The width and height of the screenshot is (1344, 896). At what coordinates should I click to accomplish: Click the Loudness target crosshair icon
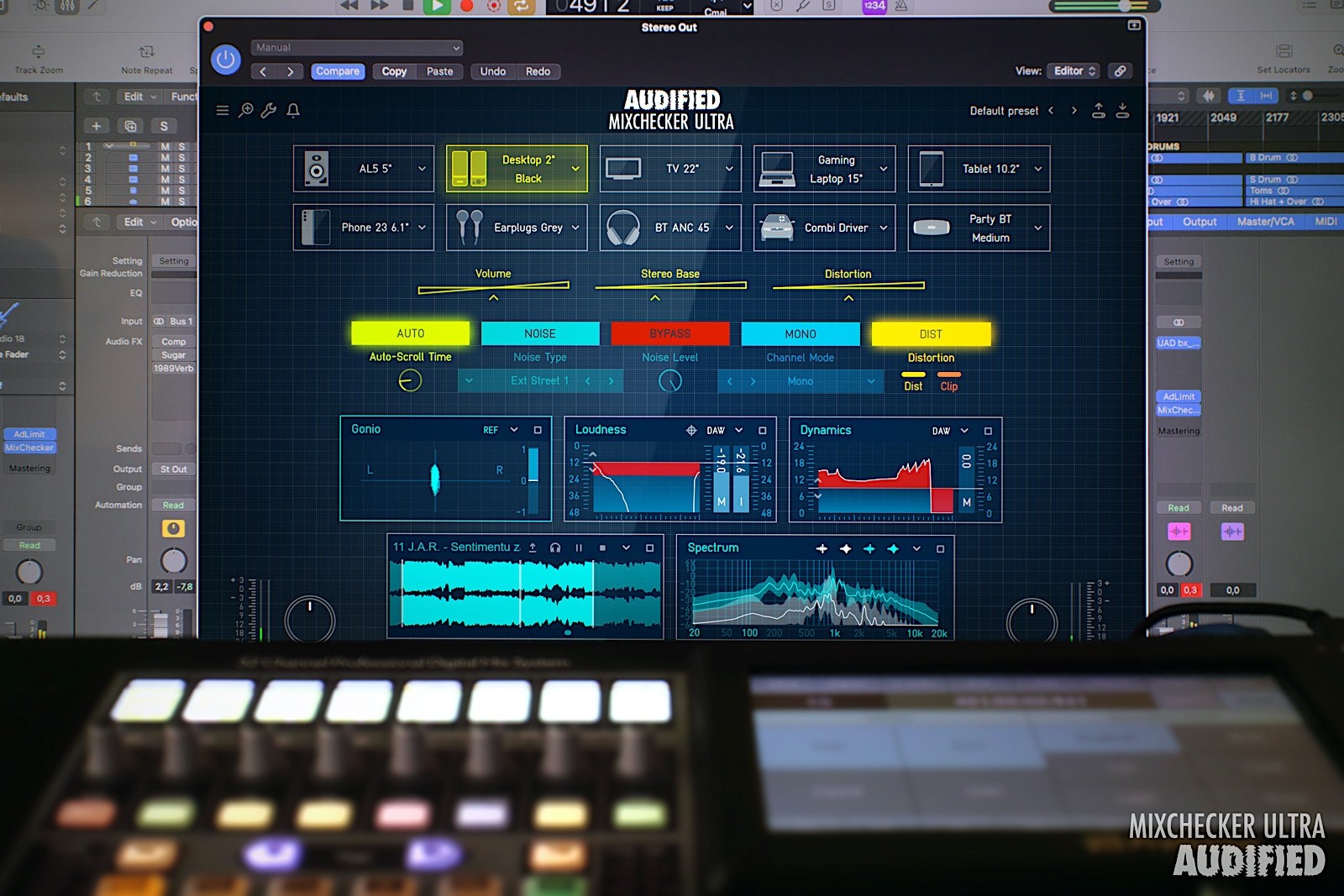click(691, 430)
